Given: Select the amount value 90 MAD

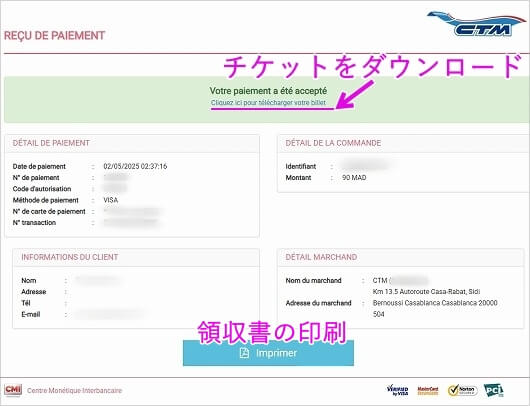Looking at the screenshot, I should [x=354, y=177].
